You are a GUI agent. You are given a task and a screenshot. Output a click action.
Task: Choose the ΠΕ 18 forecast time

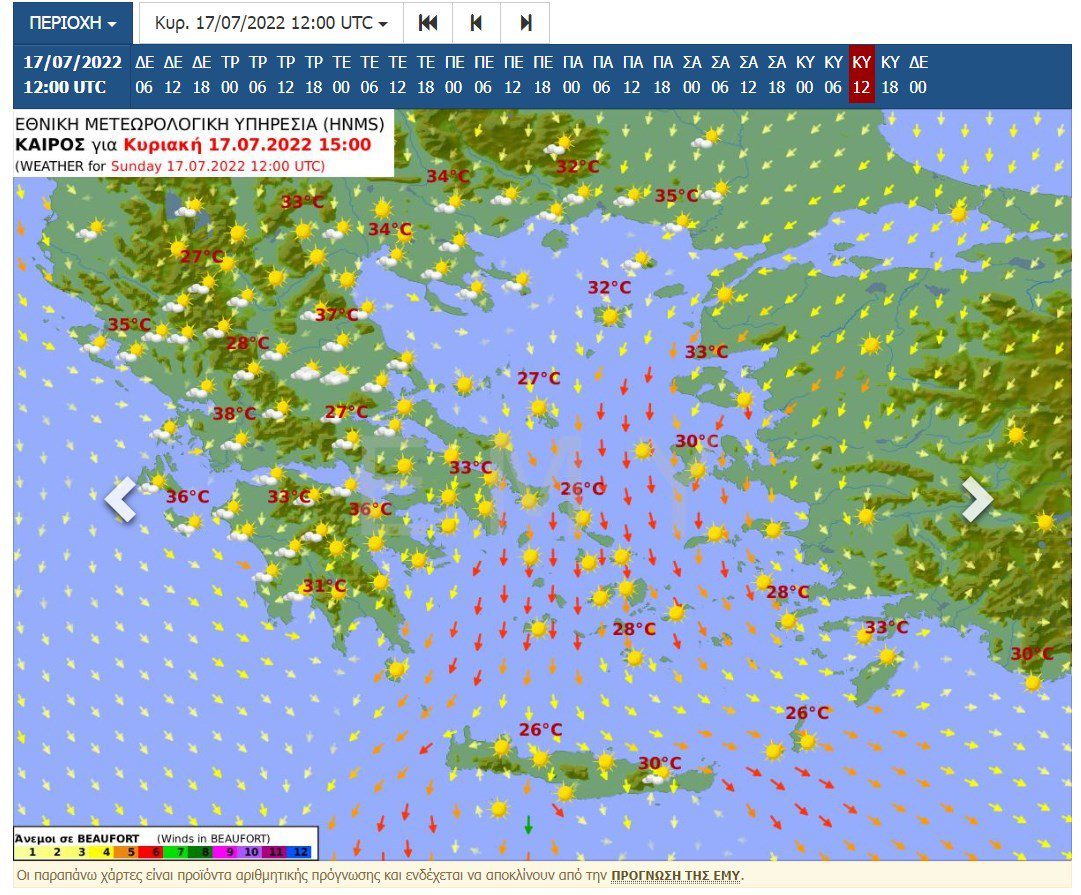543,75
